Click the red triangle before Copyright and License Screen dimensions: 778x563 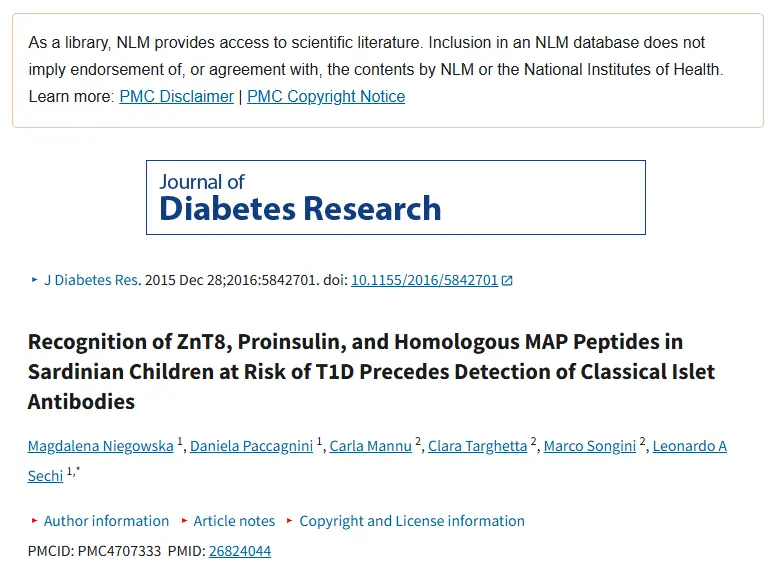click(x=289, y=521)
